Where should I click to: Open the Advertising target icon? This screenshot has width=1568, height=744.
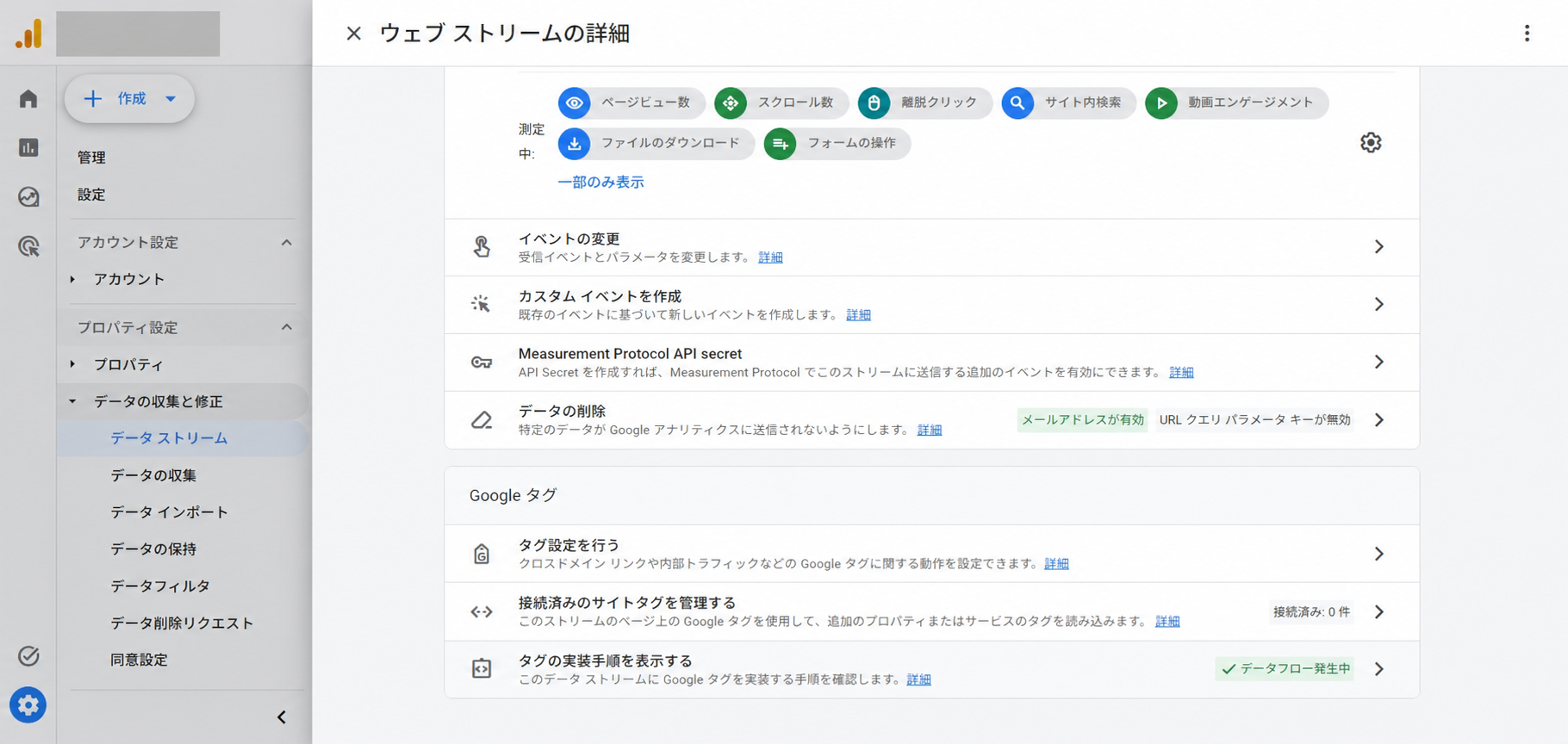28,246
